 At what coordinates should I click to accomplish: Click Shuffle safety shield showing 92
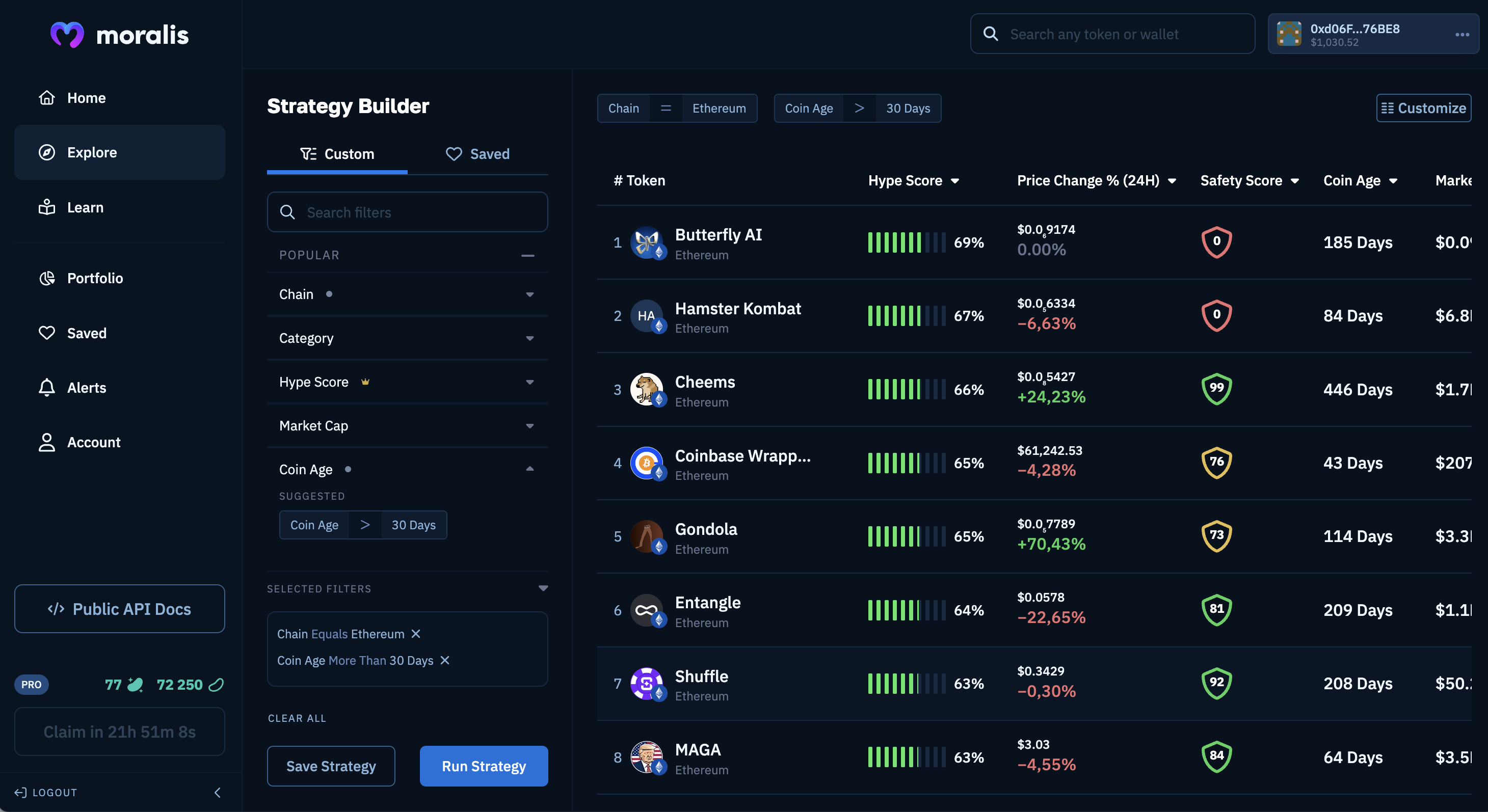pos(1216,683)
